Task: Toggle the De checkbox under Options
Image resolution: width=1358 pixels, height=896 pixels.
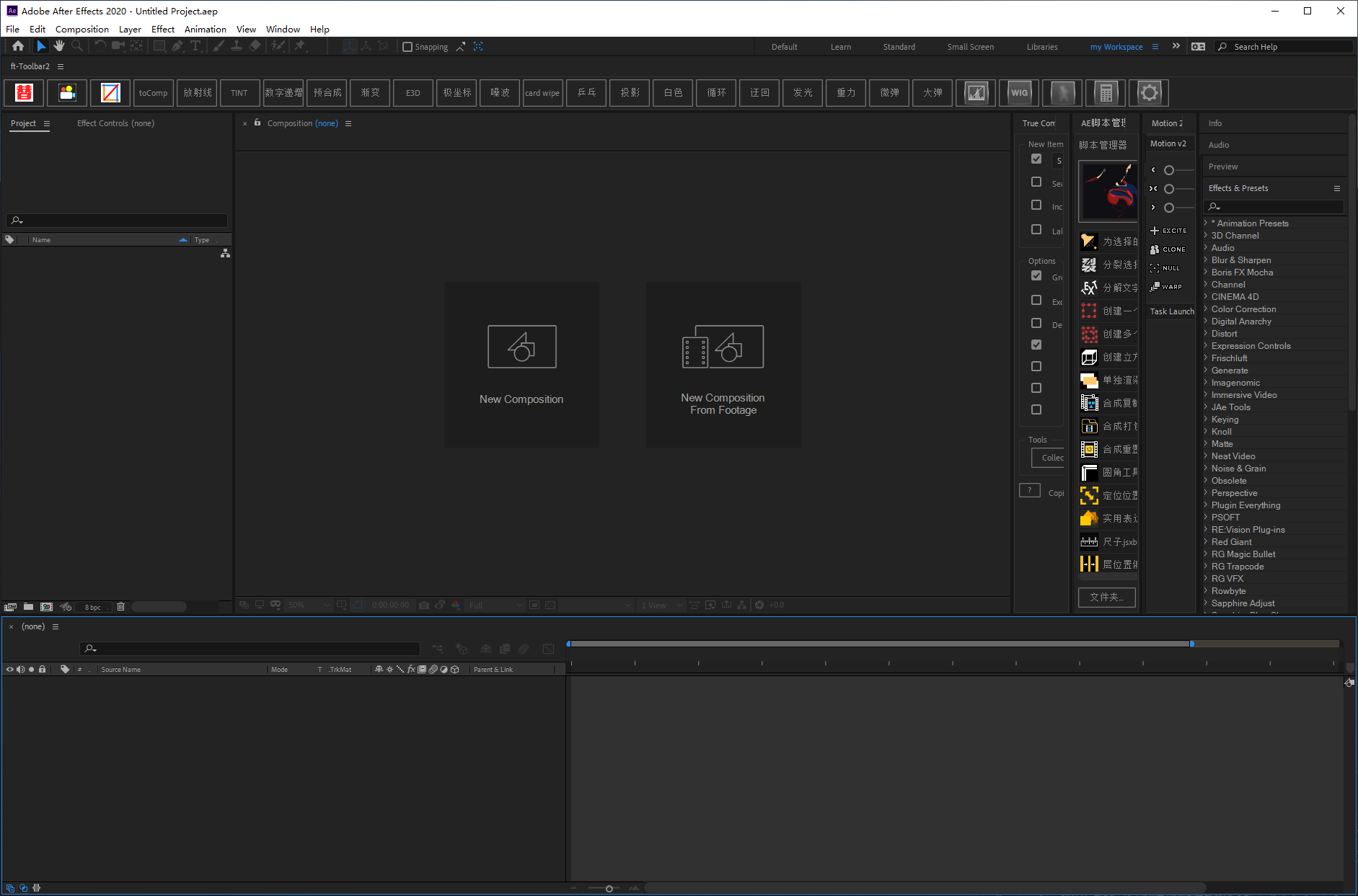Action: click(1036, 324)
